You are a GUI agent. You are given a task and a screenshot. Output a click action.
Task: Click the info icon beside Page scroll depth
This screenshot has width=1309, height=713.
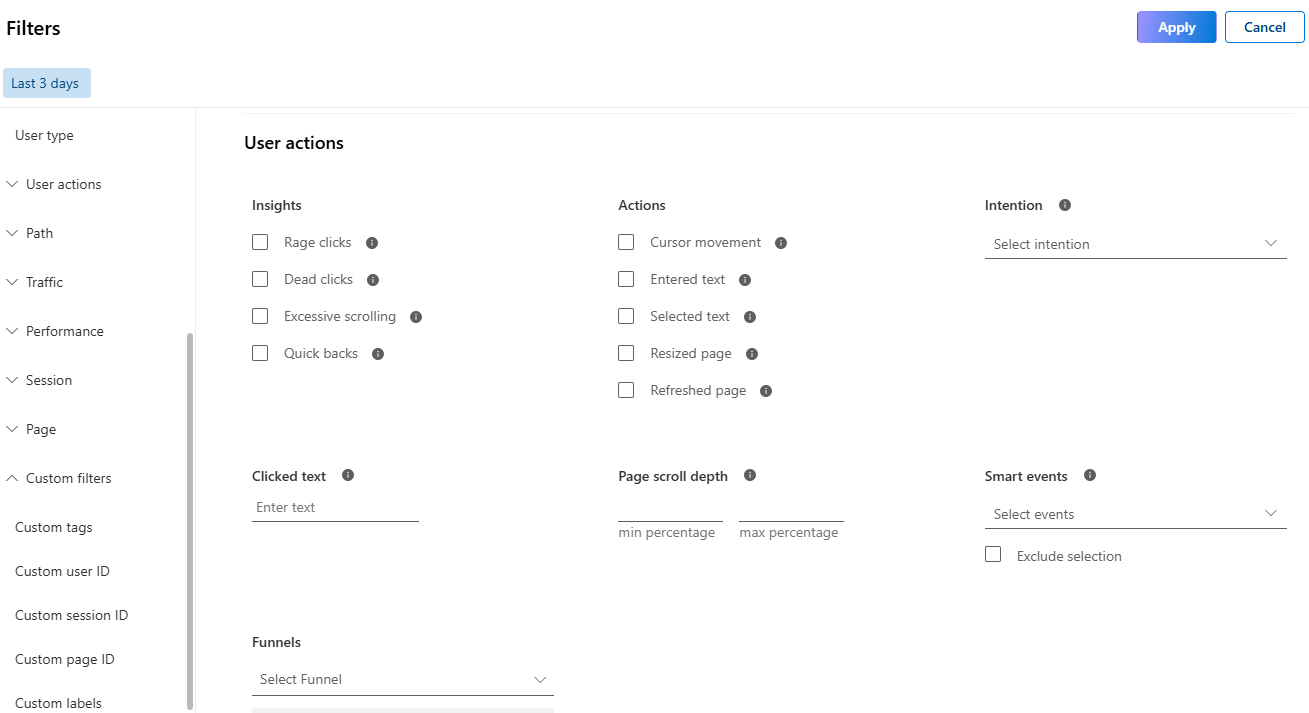[x=750, y=475]
